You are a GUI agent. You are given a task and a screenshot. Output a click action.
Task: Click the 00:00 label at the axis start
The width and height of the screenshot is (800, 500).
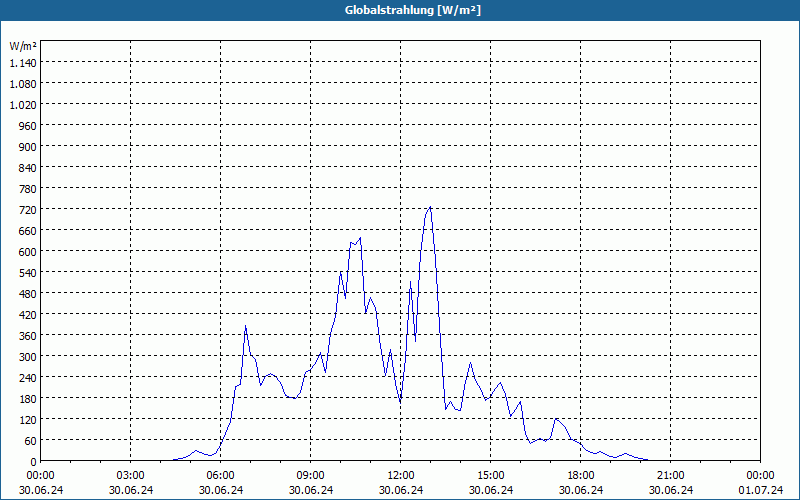click(41, 476)
